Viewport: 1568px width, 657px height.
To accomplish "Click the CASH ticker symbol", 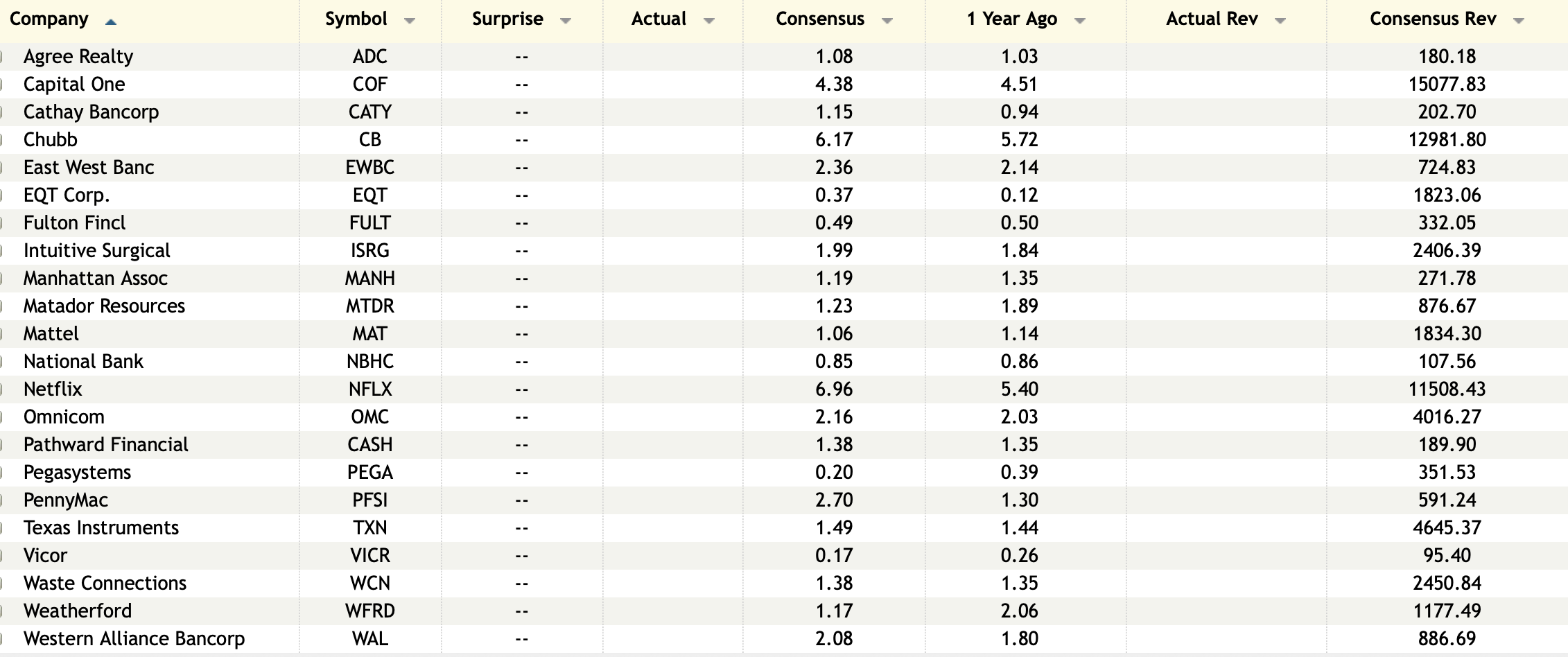I will tap(370, 445).
